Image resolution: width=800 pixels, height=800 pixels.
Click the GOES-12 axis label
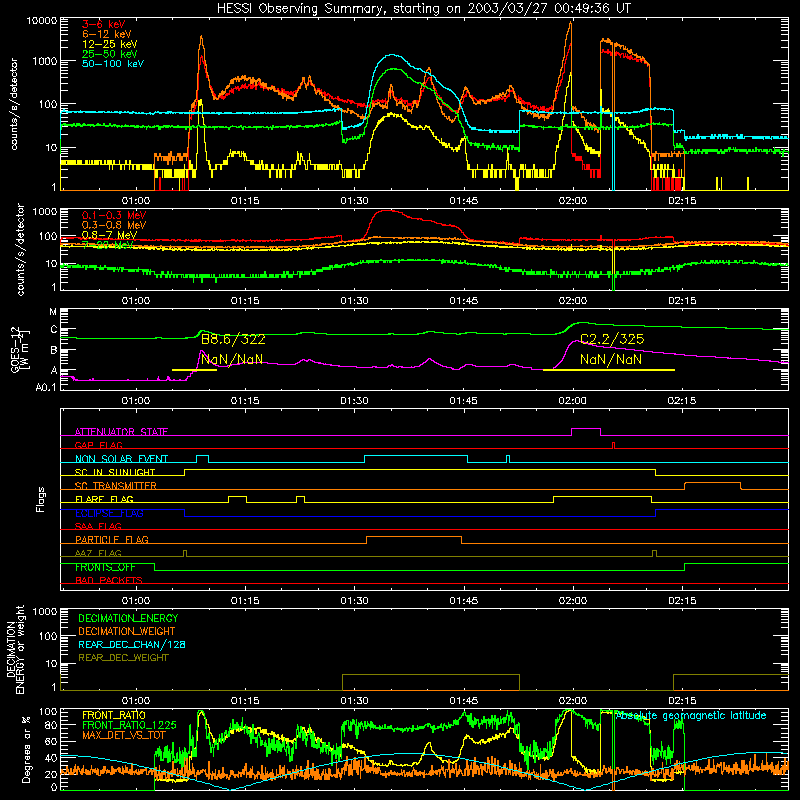point(19,350)
